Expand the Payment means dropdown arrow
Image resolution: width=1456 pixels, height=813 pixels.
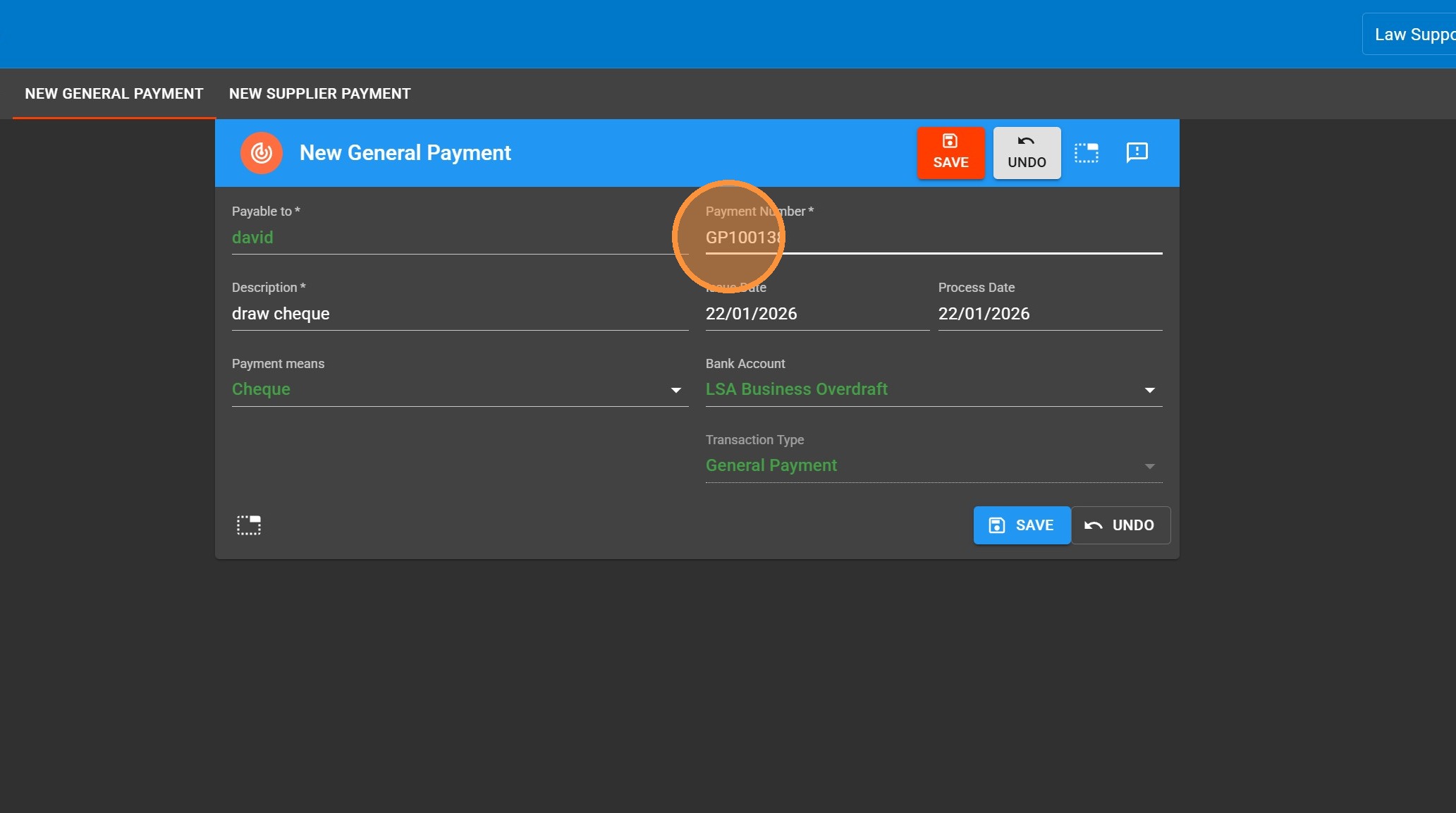click(x=675, y=390)
